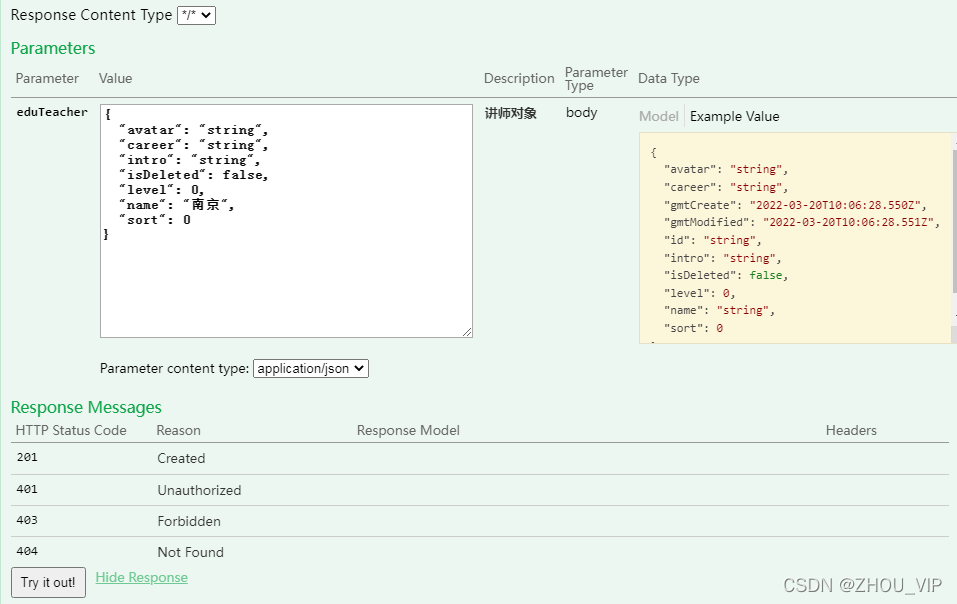This screenshot has height=604, width=957.
Task: Click inside the eduTeacher JSON value textarea
Action: pos(286,221)
